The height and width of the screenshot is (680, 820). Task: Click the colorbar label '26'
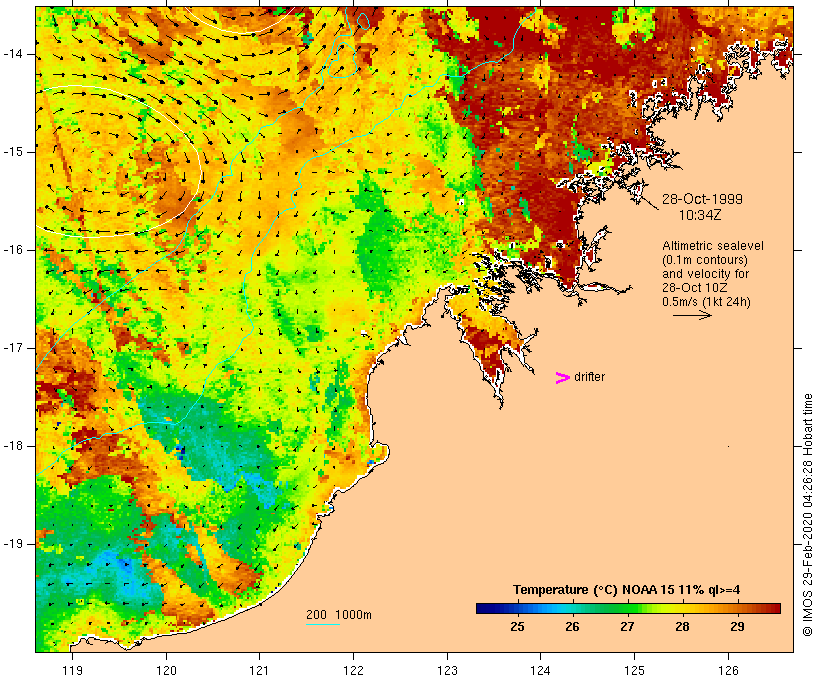coord(572,626)
